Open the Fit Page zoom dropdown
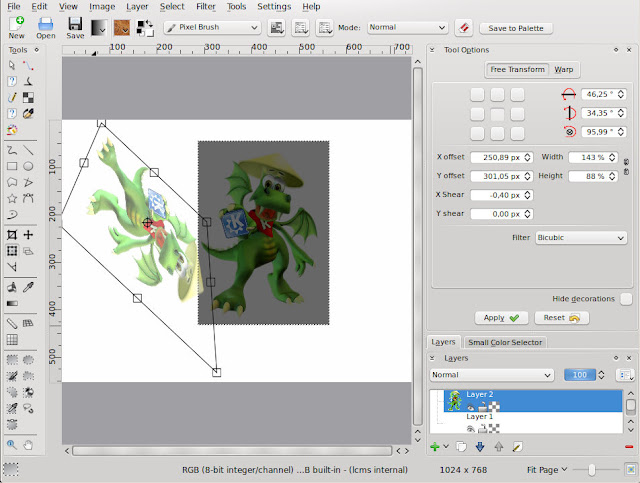Image resolution: width=640 pixels, height=483 pixels. coord(547,470)
